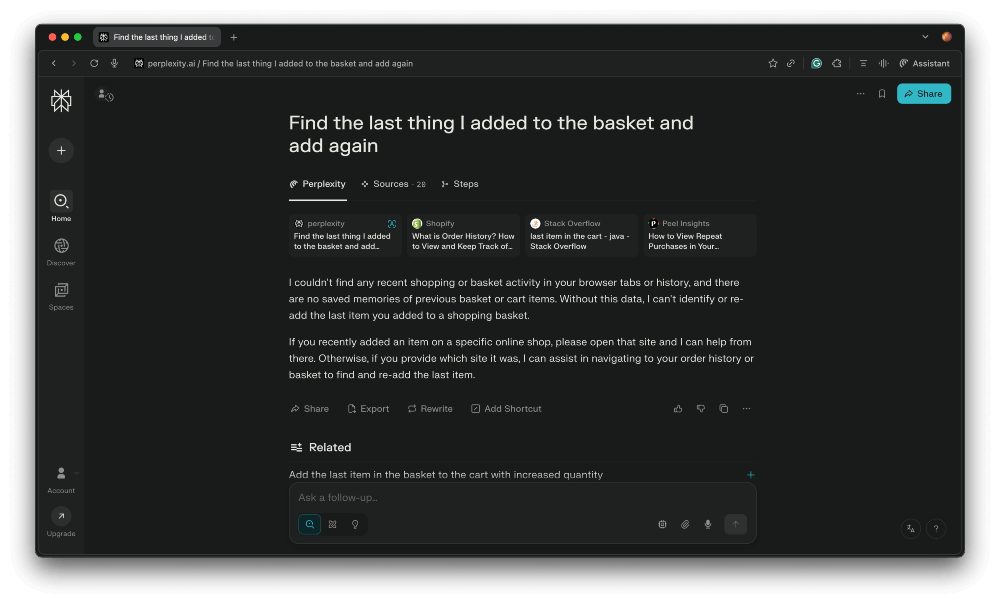Select the Search mode toggle
This screenshot has width=1000, height=604.
tap(310, 524)
